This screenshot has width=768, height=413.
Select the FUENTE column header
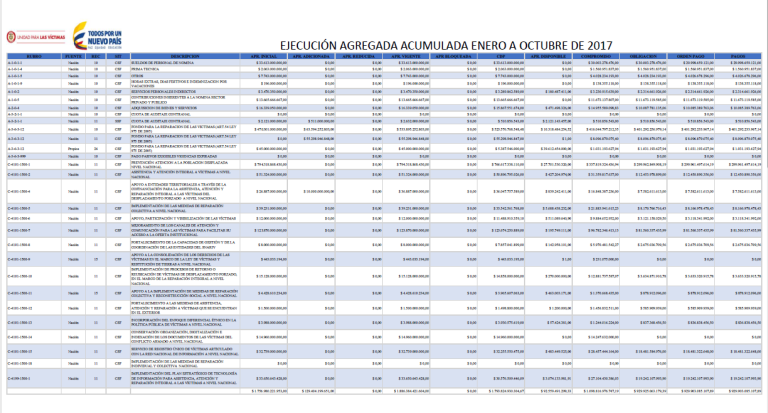pyautogui.click(x=73, y=56)
